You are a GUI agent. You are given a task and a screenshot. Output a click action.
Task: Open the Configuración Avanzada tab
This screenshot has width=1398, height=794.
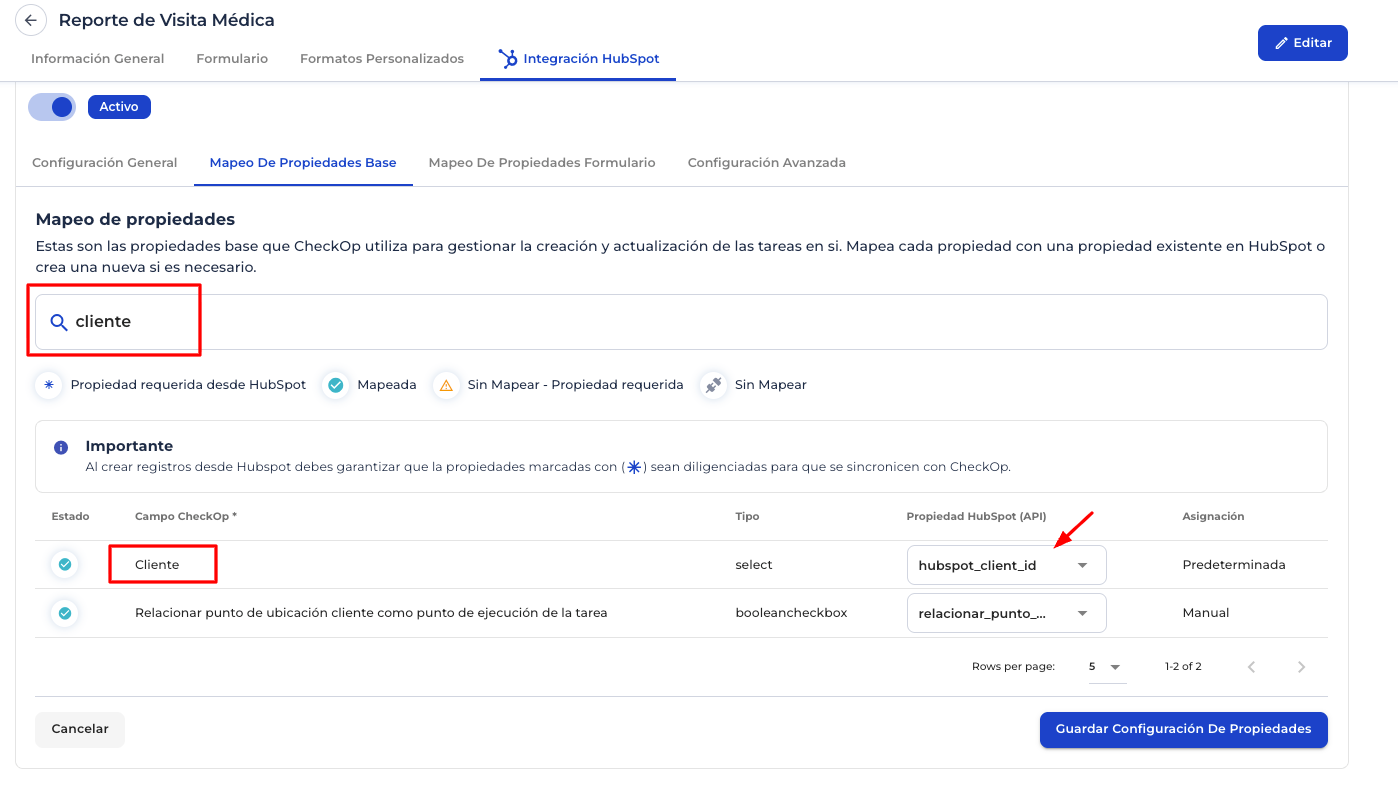coord(766,163)
